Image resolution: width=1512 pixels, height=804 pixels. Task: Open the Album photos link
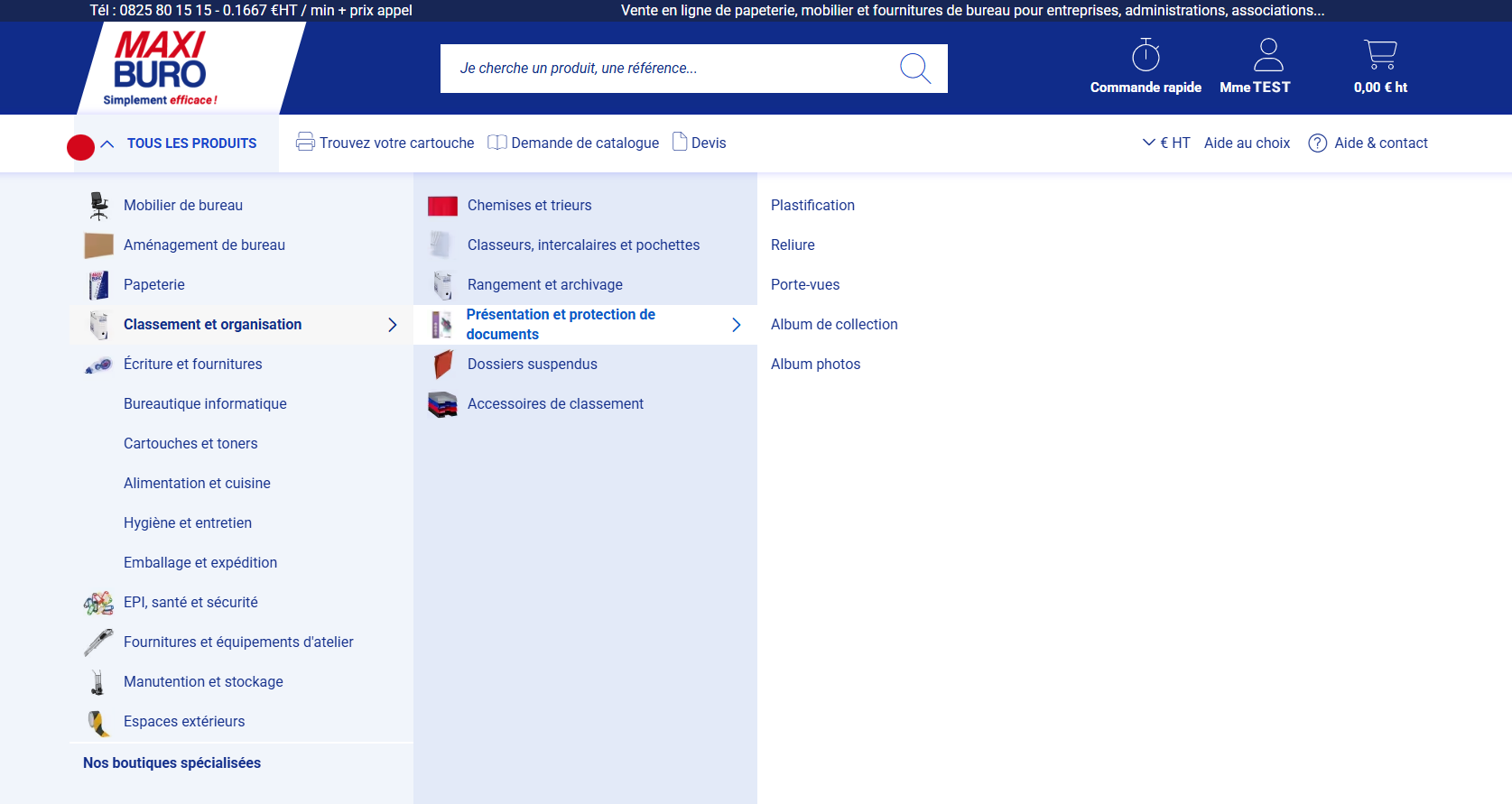[815, 365]
